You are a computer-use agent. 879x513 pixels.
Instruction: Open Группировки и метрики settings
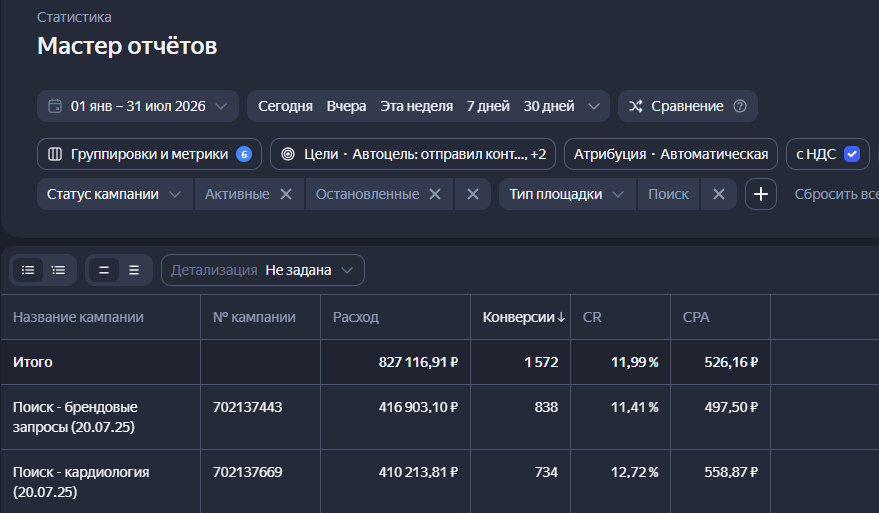tap(149, 154)
